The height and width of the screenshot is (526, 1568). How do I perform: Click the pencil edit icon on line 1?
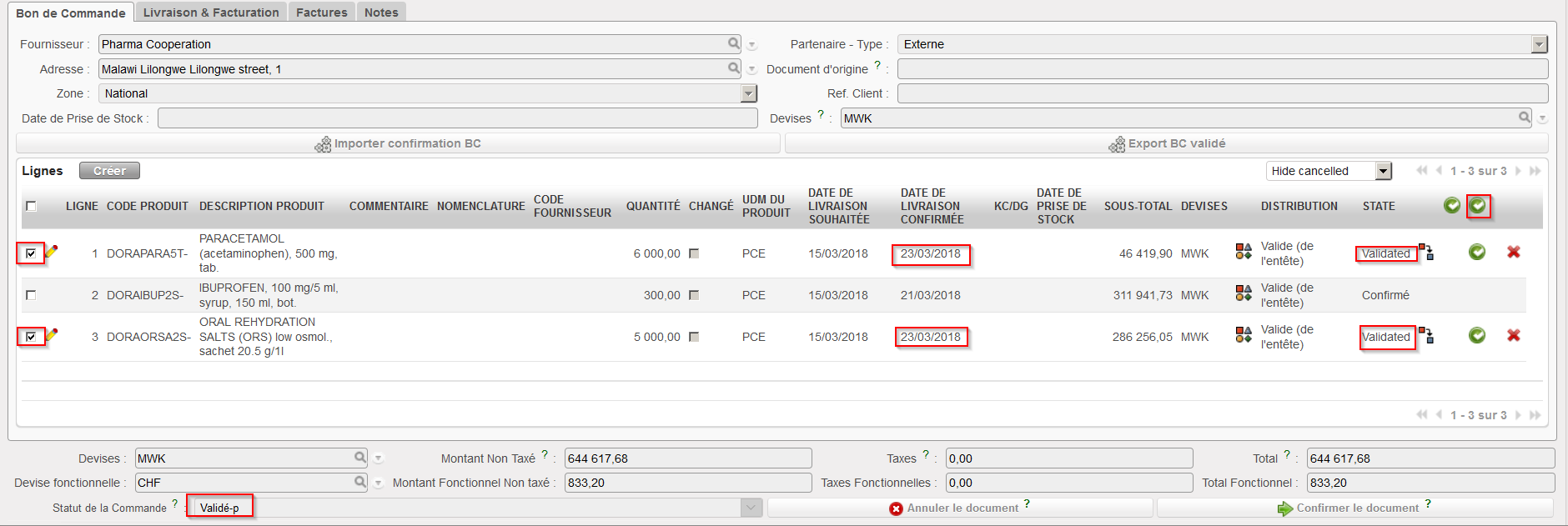pos(52,251)
